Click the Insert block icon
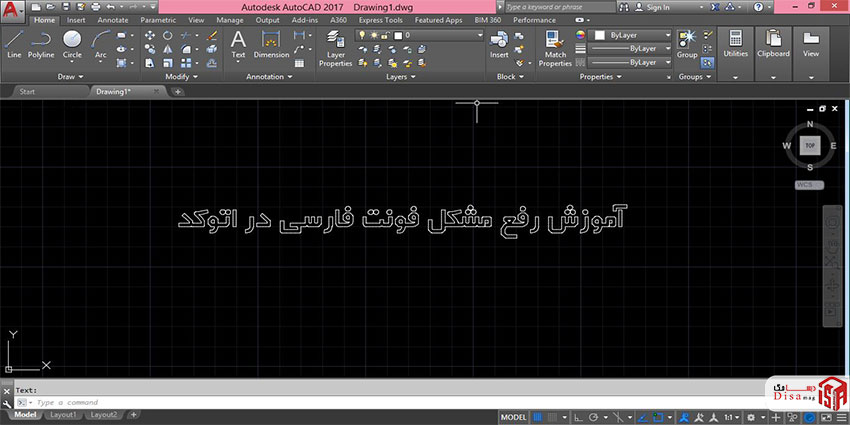This screenshot has height=425, width=850. coord(499,42)
